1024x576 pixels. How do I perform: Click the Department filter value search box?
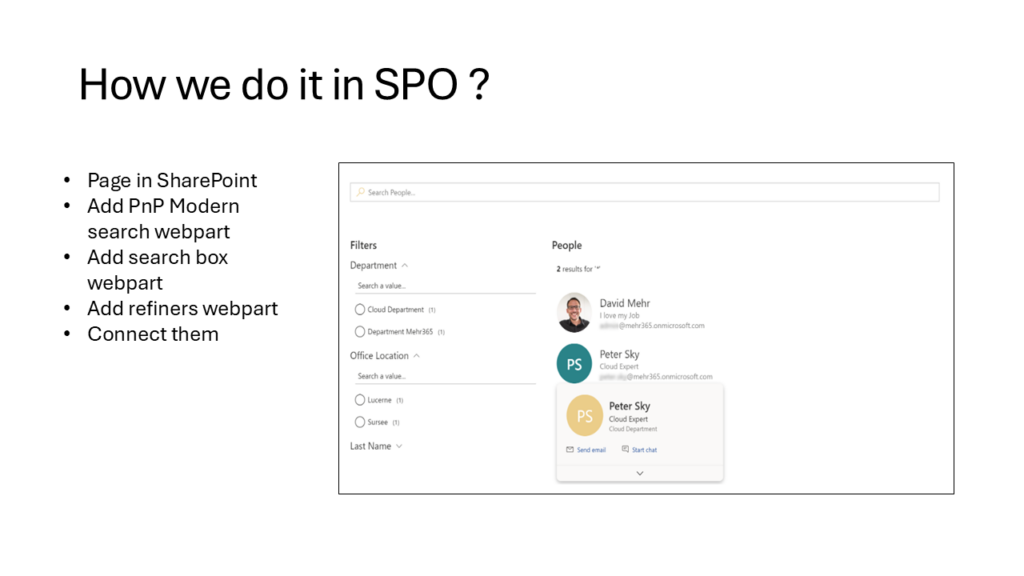[446, 285]
